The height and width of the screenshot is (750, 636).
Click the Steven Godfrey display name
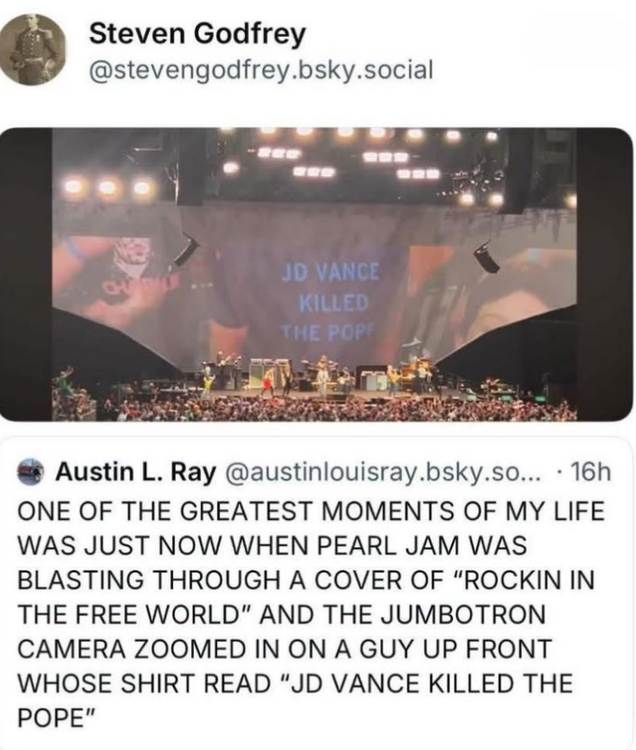pos(197,34)
